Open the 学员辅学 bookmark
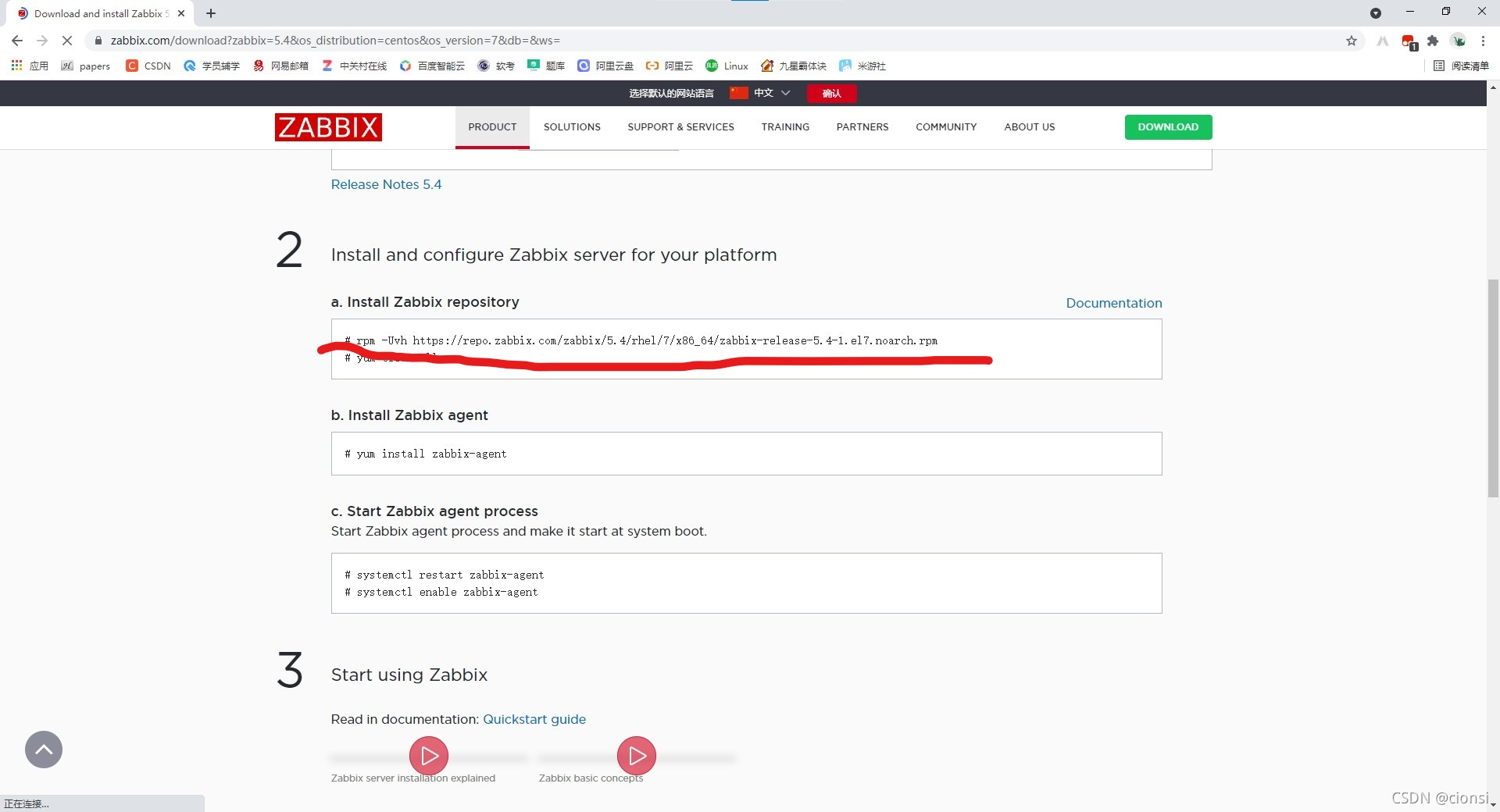 coord(212,66)
